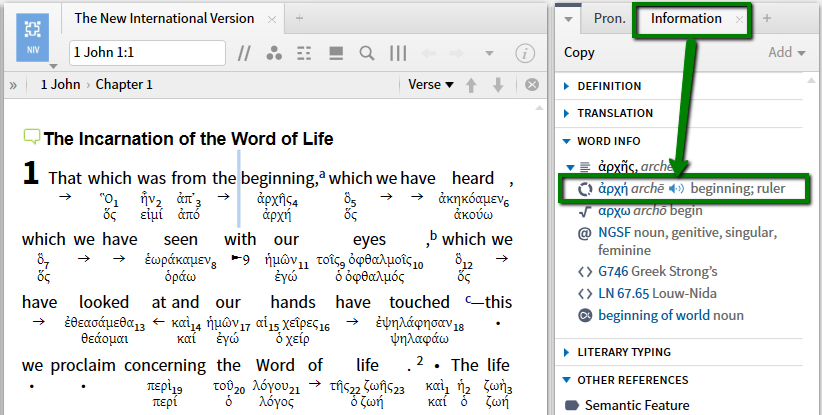
Task: Open the Verse navigation dropdown
Action: coord(431,84)
